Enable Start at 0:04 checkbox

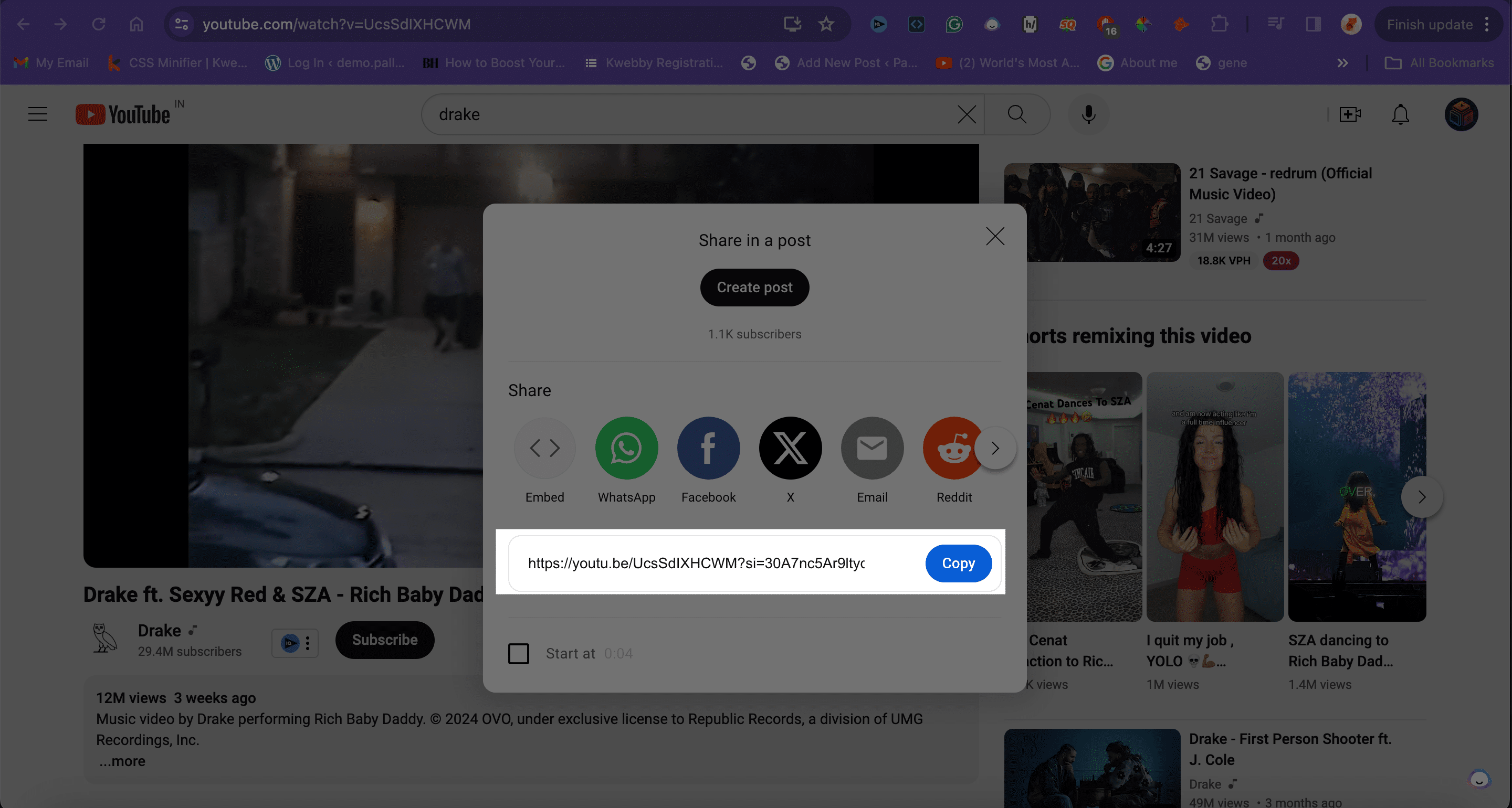[x=518, y=653]
